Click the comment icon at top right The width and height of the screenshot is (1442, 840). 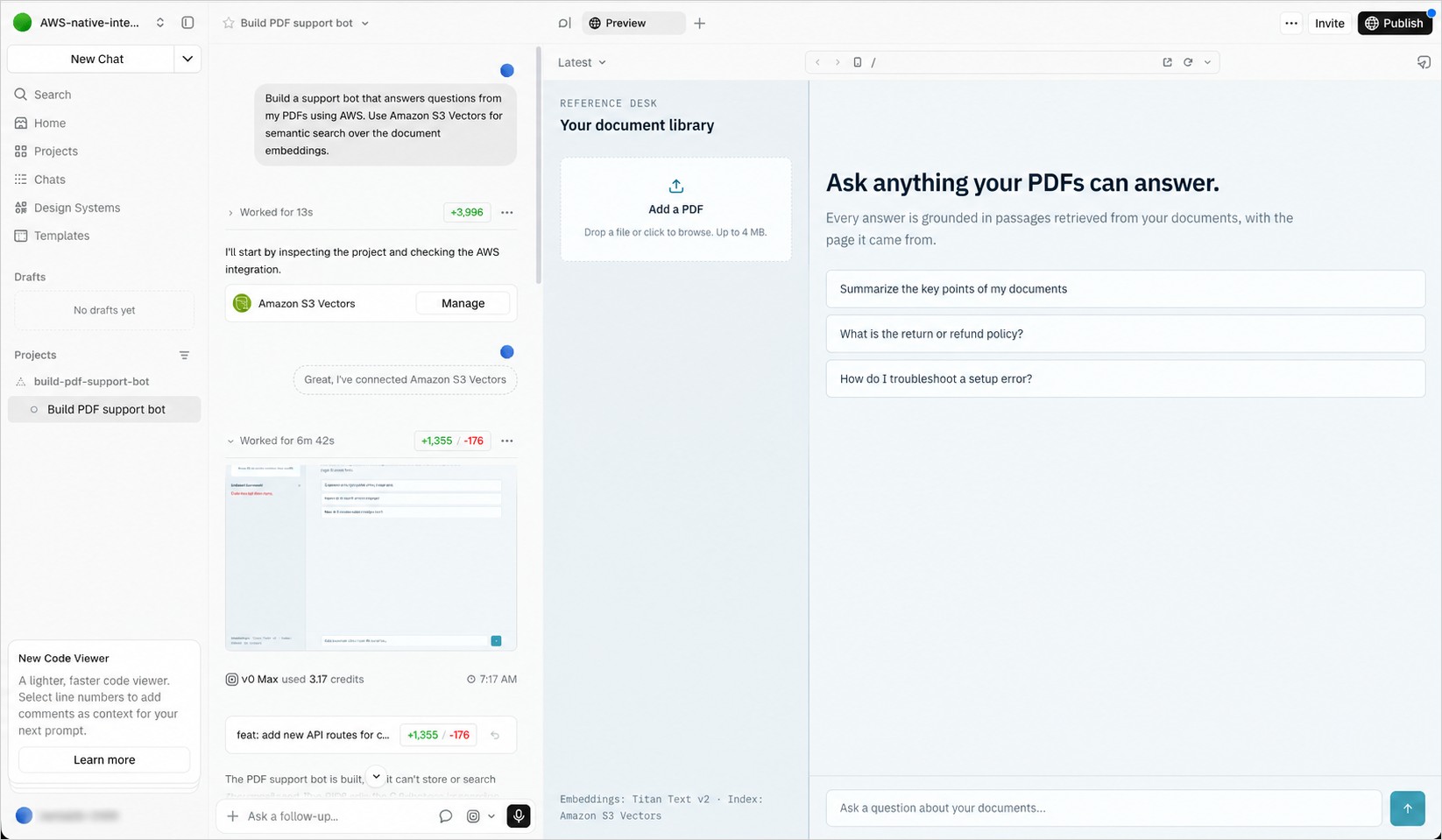coord(1424,62)
